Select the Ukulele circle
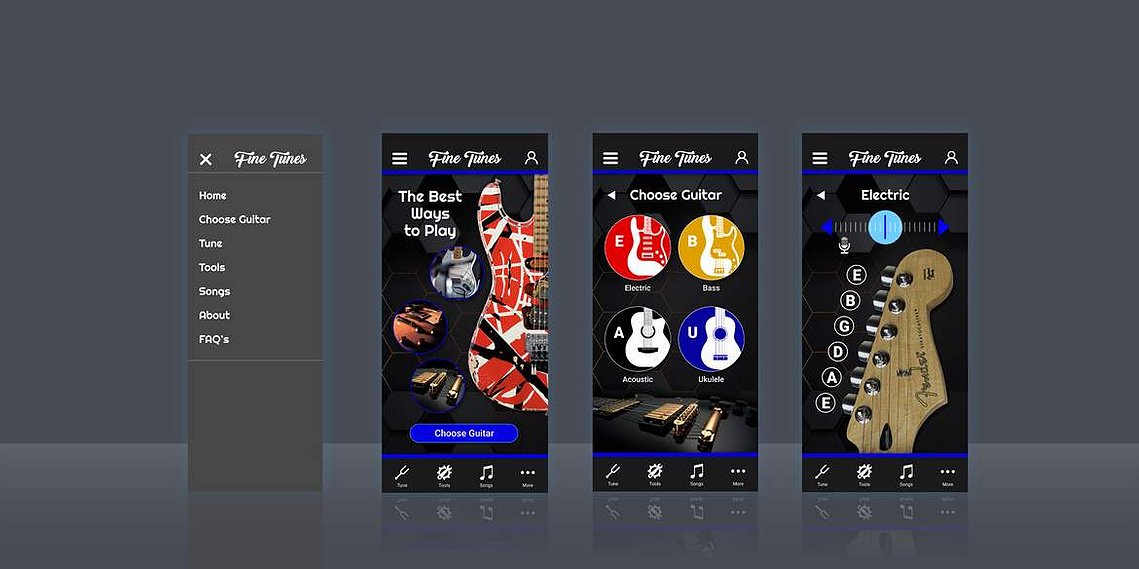Image resolution: width=1139 pixels, height=569 pixels. (711, 339)
